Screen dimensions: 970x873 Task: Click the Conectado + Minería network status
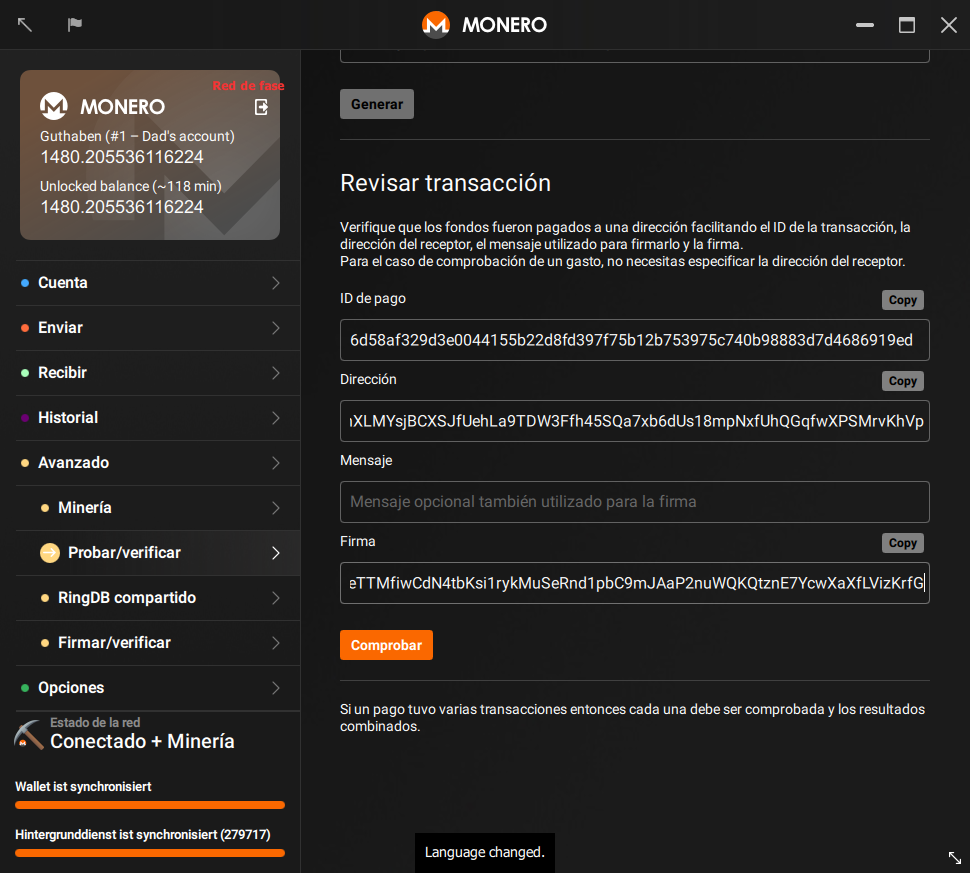[x=142, y=741]
